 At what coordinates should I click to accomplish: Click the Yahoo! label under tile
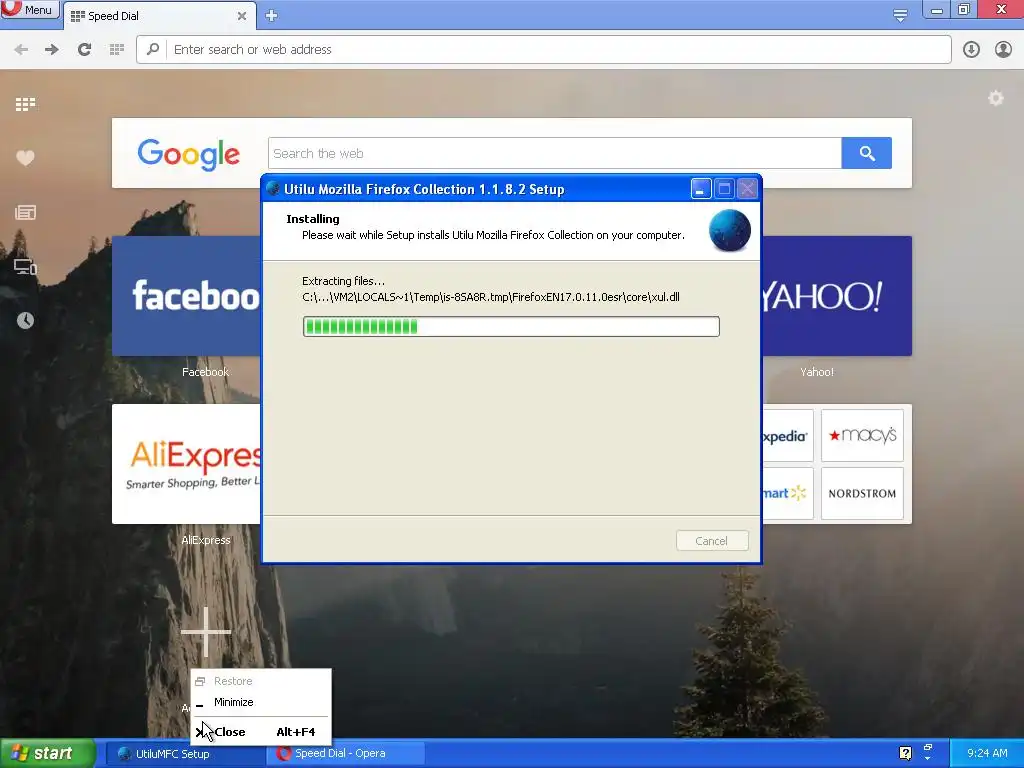click(x=816, y=372)
